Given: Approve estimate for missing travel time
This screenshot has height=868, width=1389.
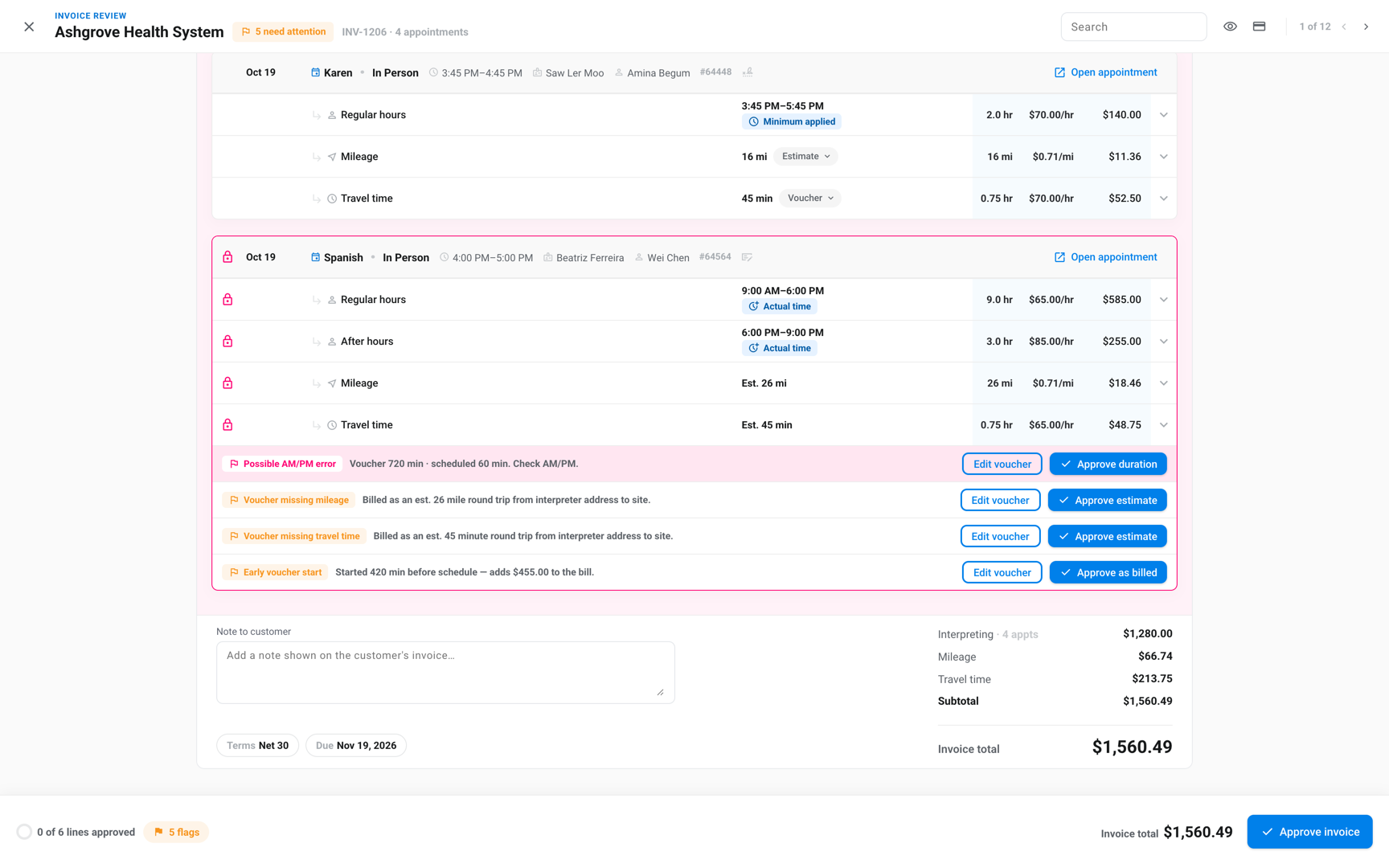Looking at the screenshot, I should (x=1107, y=536).
